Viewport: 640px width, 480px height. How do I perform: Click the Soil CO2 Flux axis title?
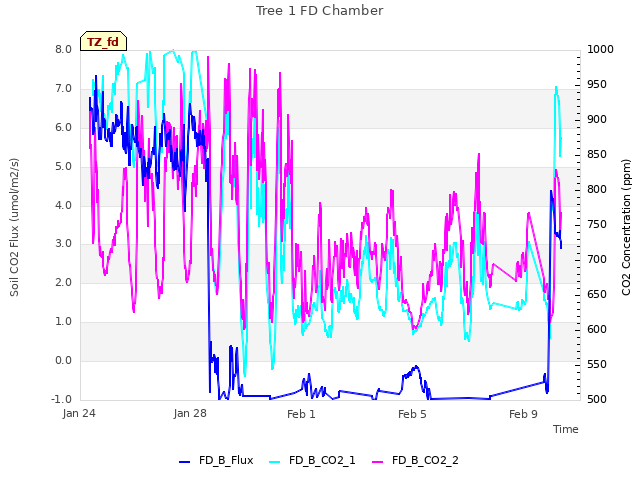14,227
